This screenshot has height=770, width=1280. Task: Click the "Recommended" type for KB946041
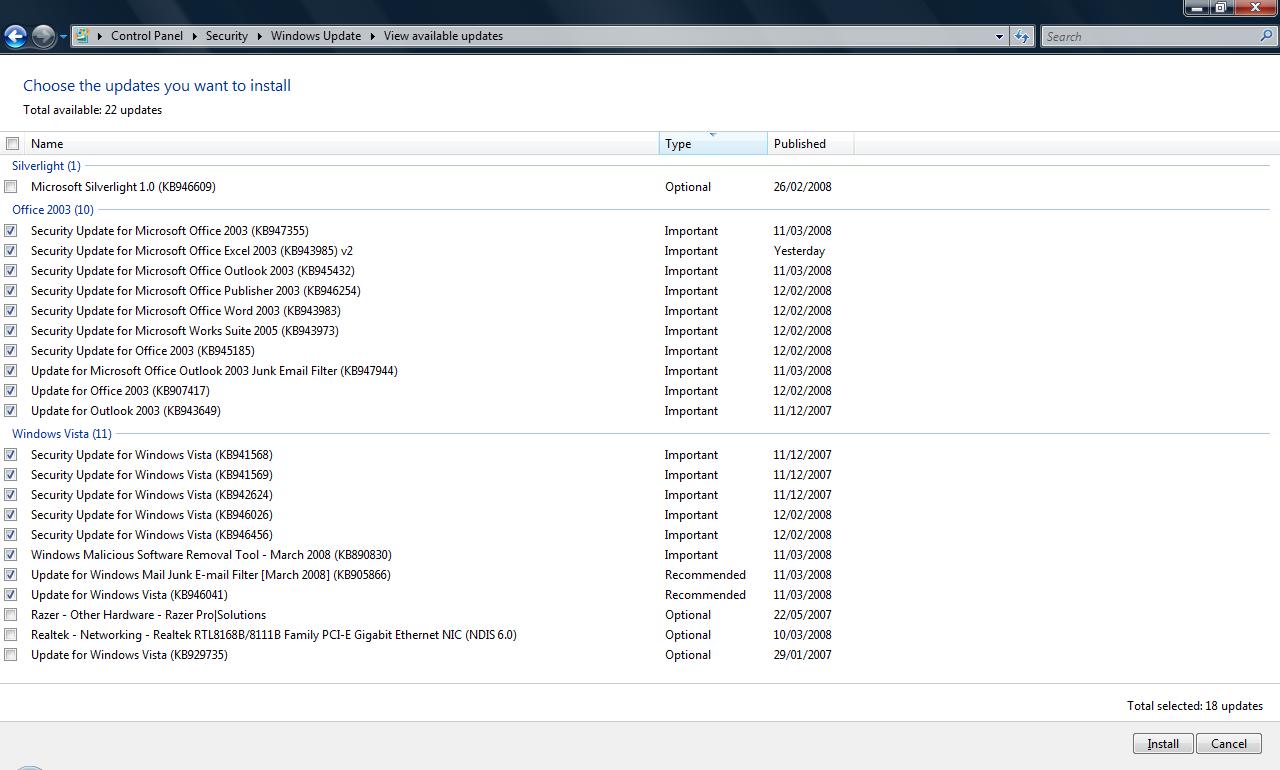click(x=705, y=595)
